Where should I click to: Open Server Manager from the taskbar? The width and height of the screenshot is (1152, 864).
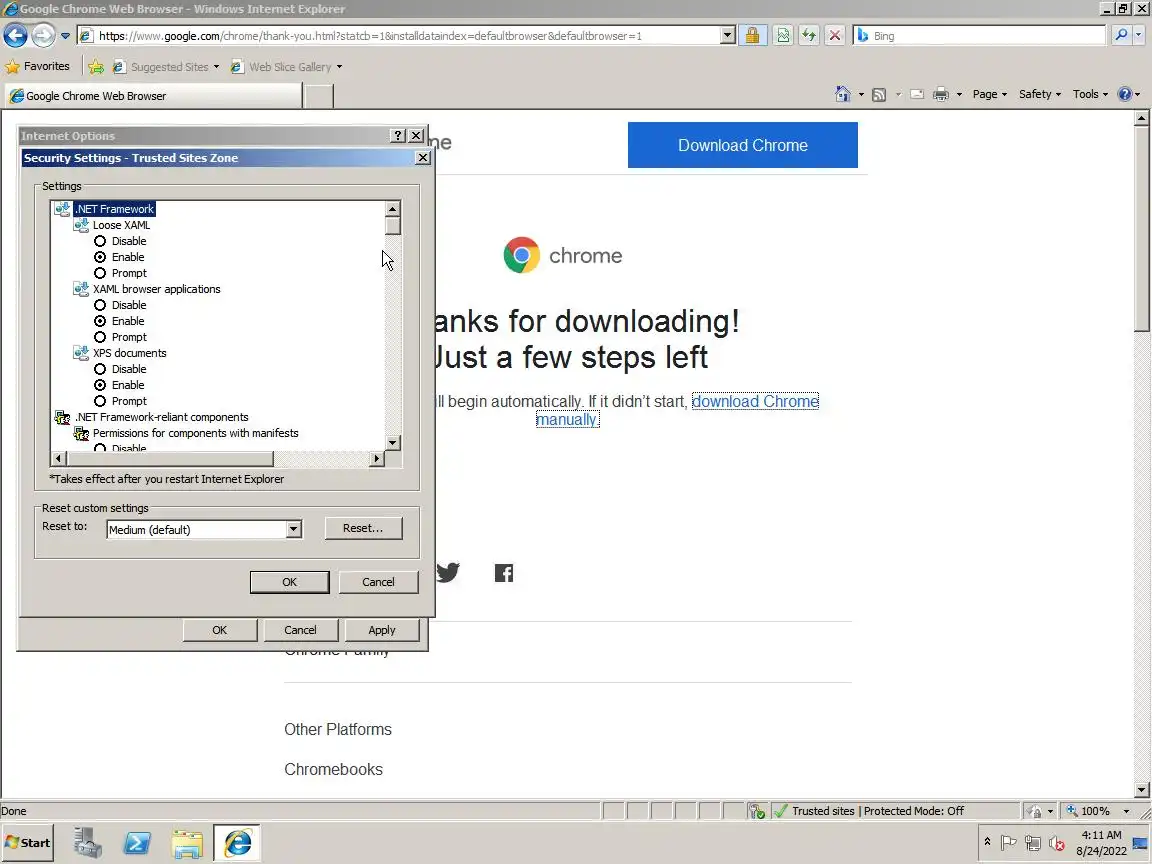pyautogui.click(x=87, y=843)
